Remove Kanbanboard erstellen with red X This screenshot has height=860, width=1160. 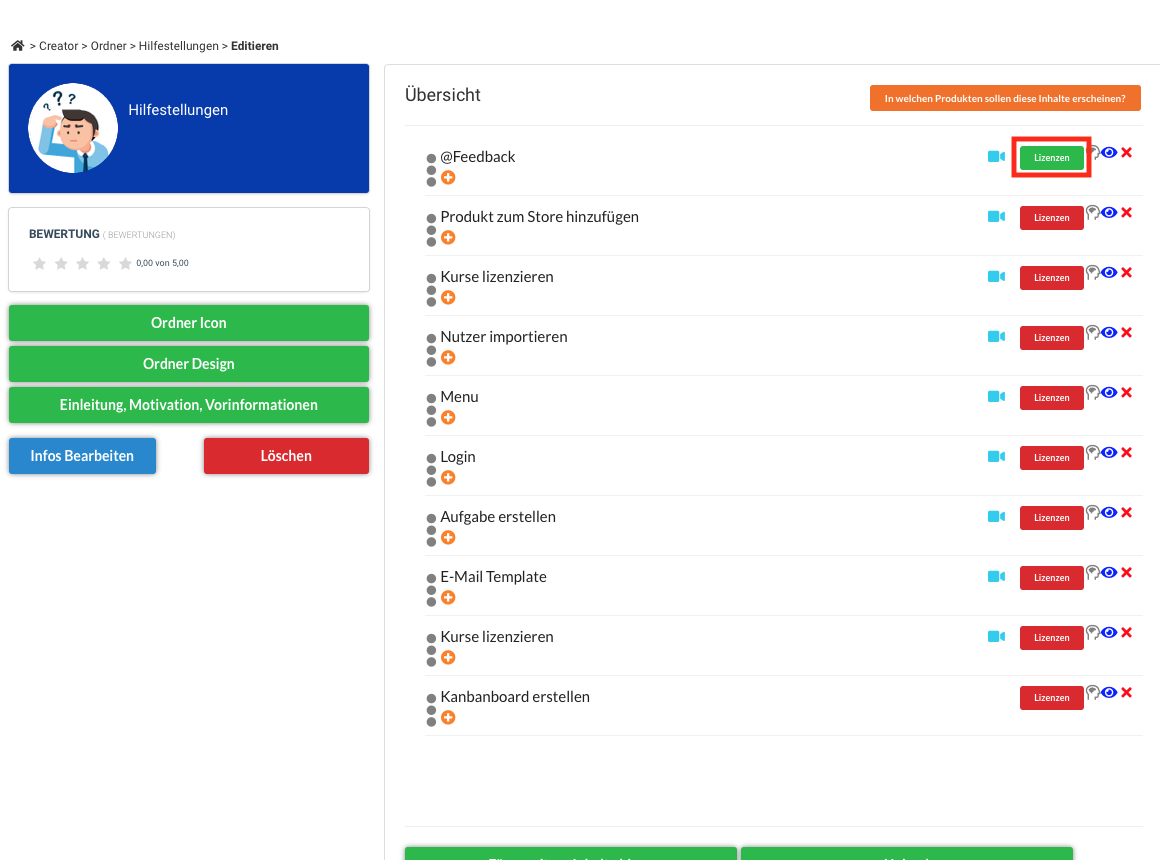(x=1127, y=692)
